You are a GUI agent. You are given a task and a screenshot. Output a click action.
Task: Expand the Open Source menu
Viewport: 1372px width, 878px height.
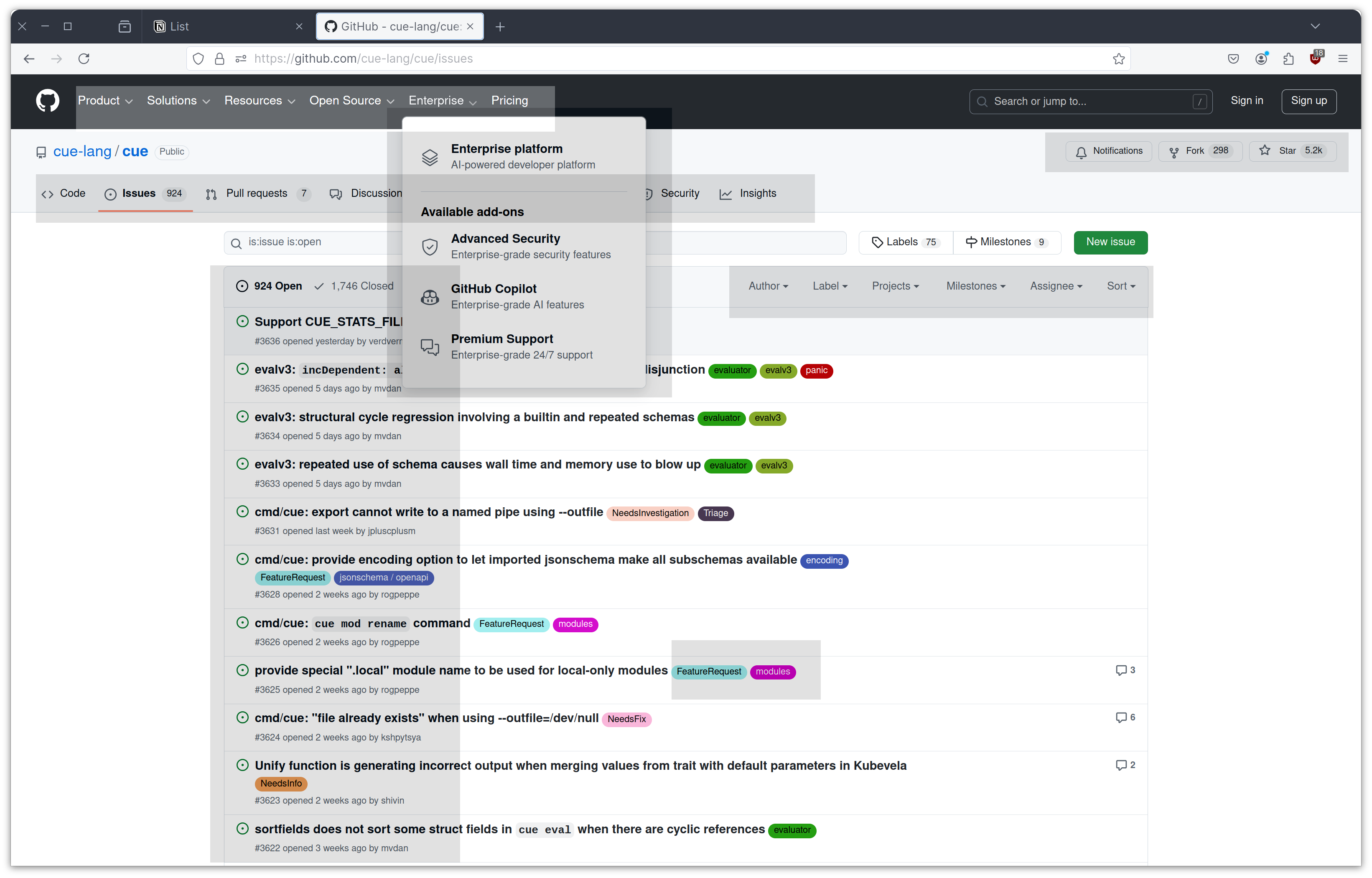[352, 101]
